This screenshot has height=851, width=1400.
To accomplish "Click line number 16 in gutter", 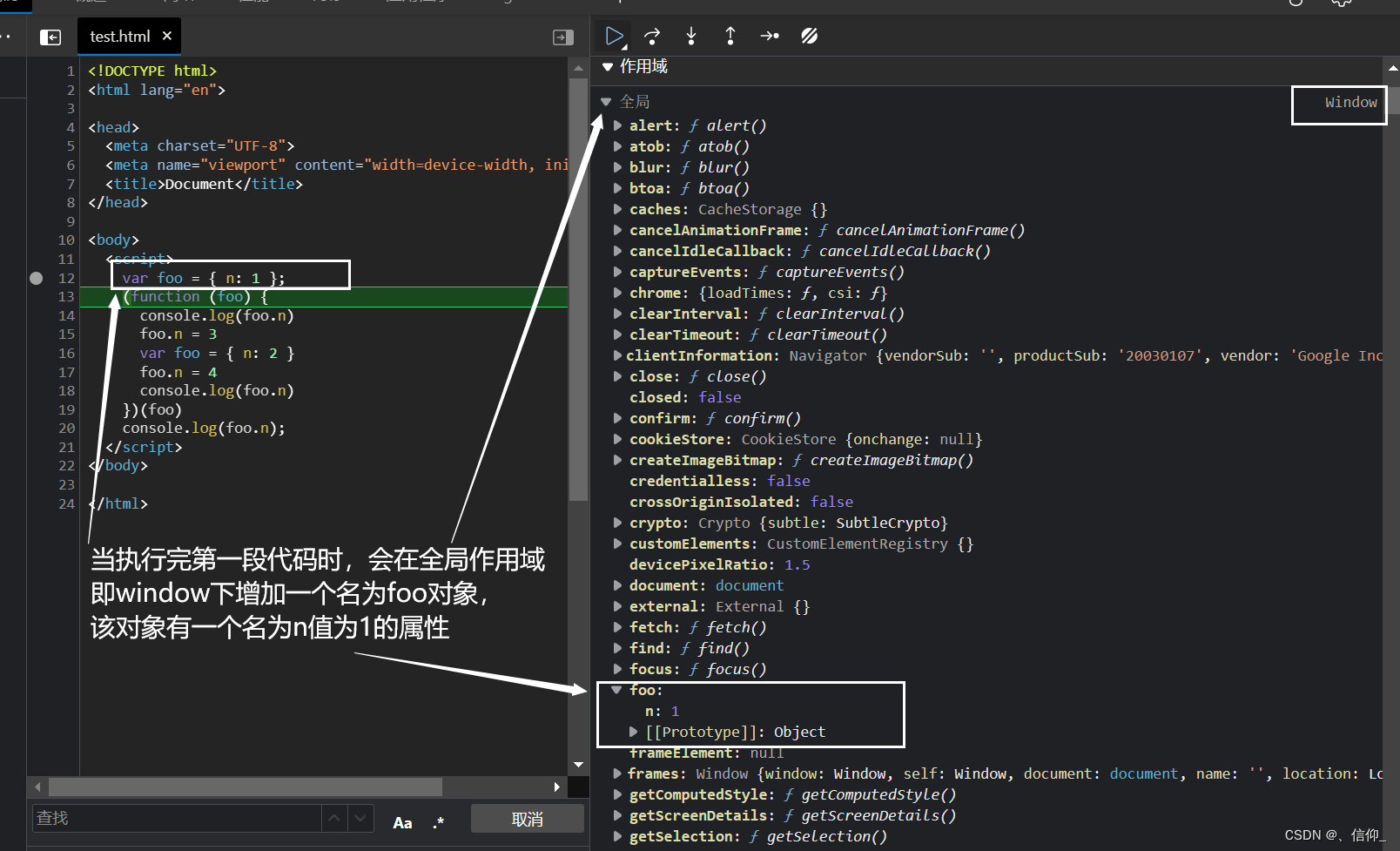I will point(66,353).
